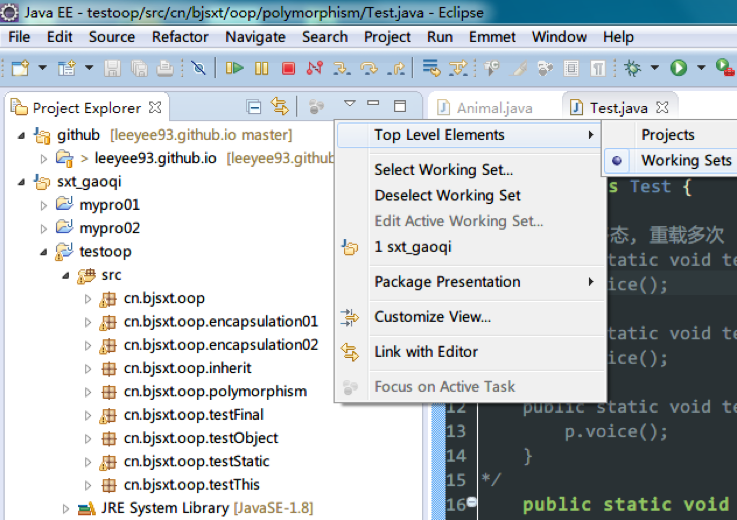737x520 pixels.
Task: Open the Debug dropdown arrow
Action: tap(654, 68)
